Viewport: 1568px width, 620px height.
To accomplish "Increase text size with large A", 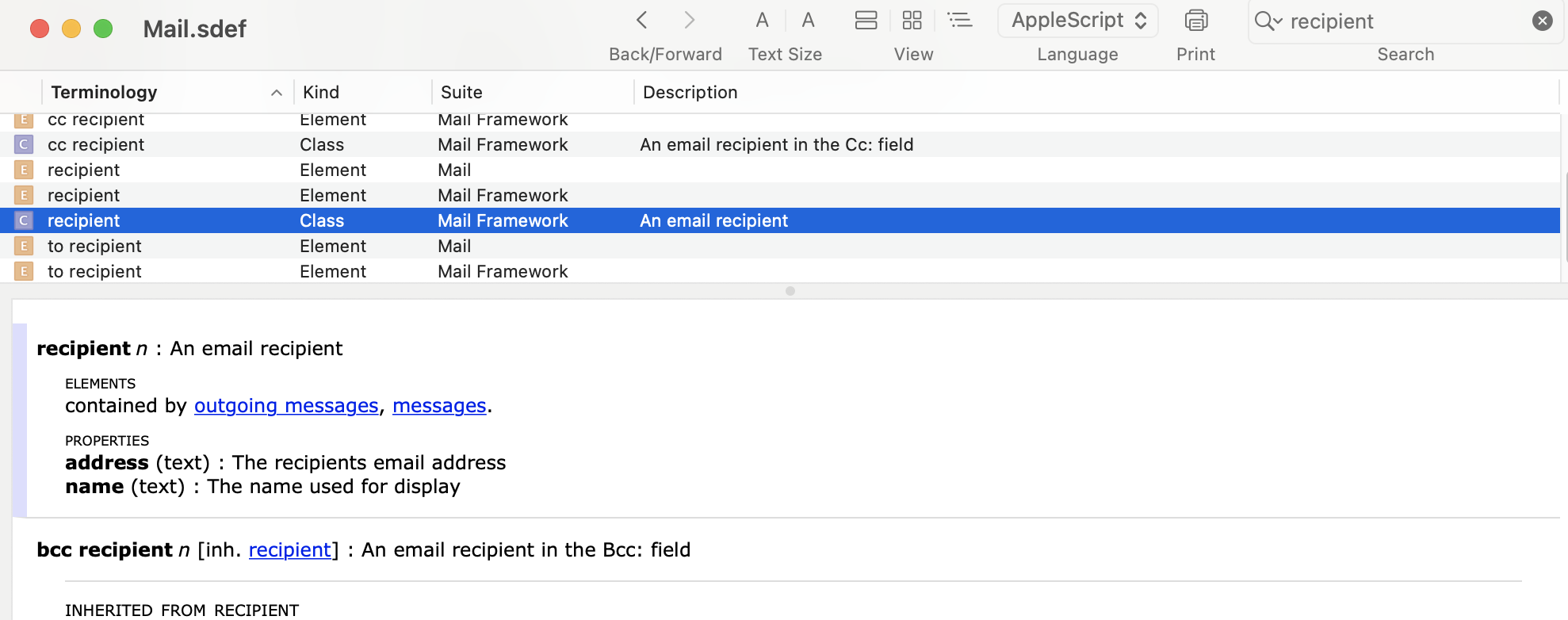I will [x=808, y=21].
